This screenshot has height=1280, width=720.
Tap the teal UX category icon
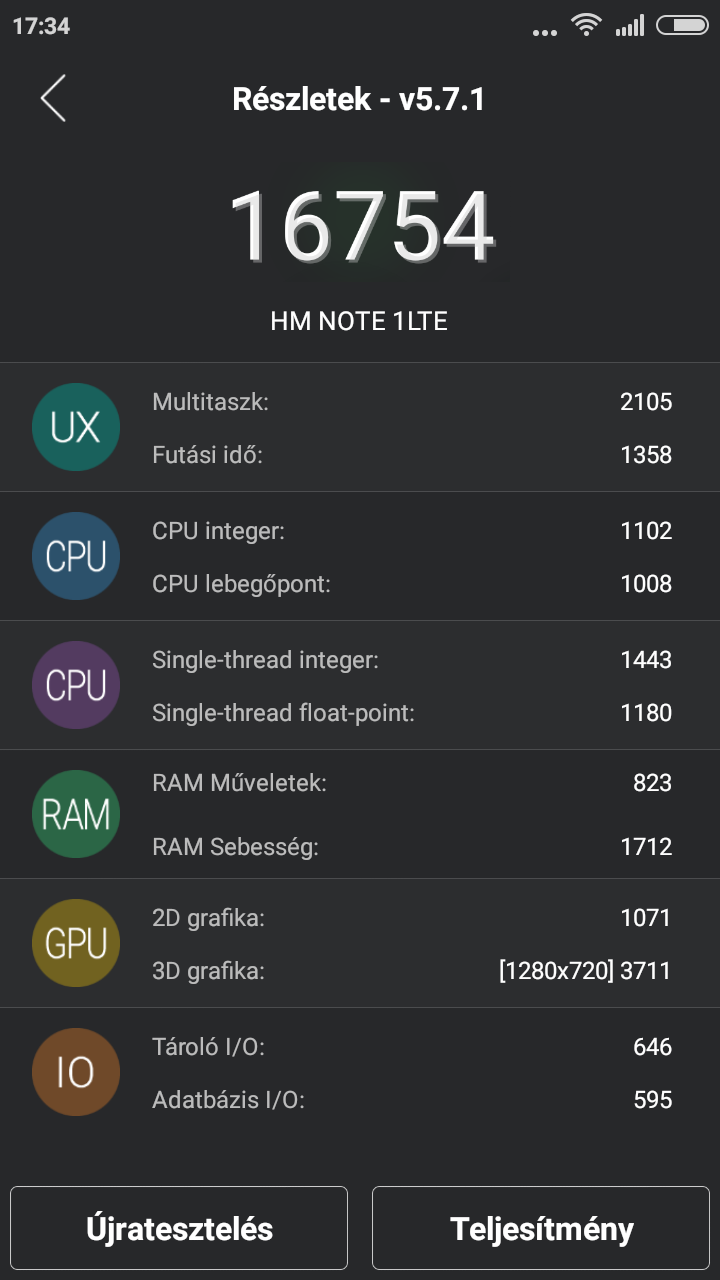coord(76,428)
